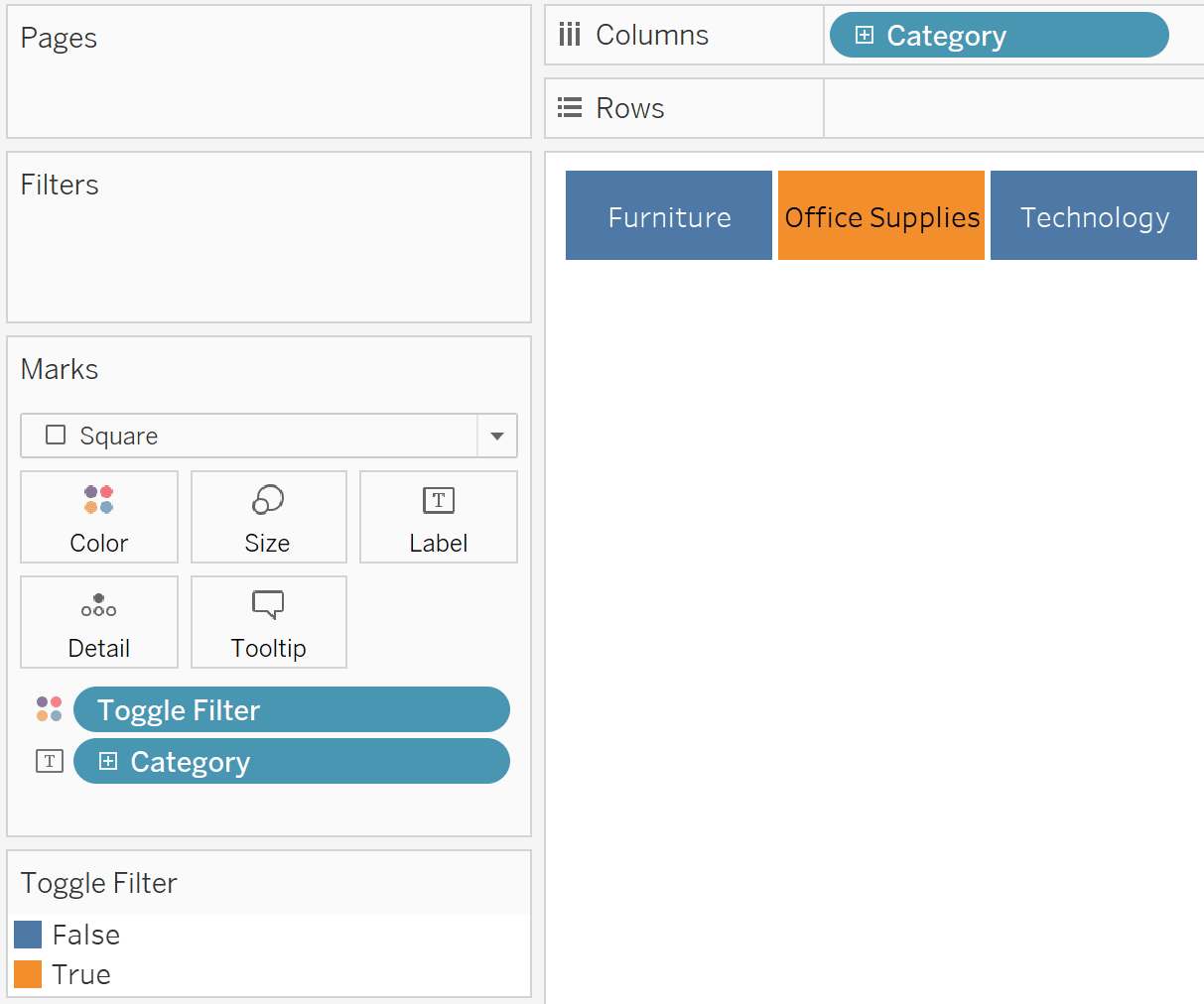The image size is (1204, 1004).
Task: Click the Color card dots icon
Action: 98,499
